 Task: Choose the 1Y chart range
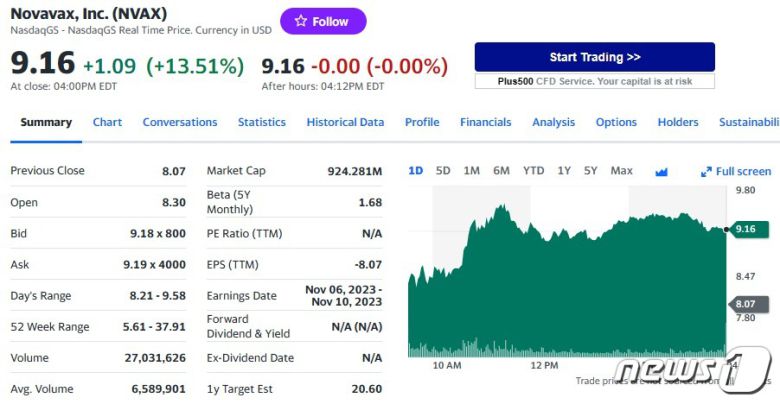tap(564, 171)
